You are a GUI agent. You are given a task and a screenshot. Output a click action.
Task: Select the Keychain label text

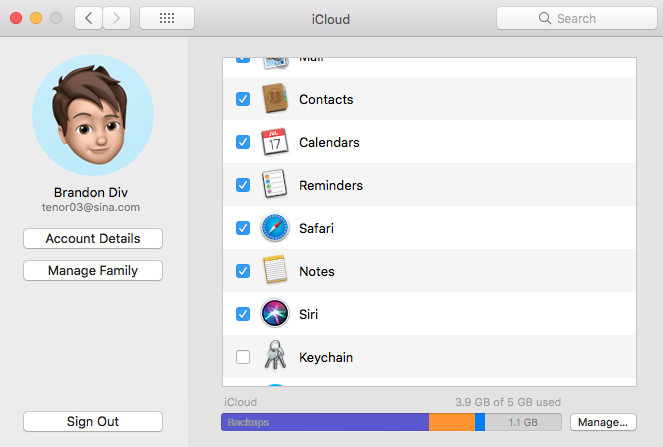pos(326,358)
